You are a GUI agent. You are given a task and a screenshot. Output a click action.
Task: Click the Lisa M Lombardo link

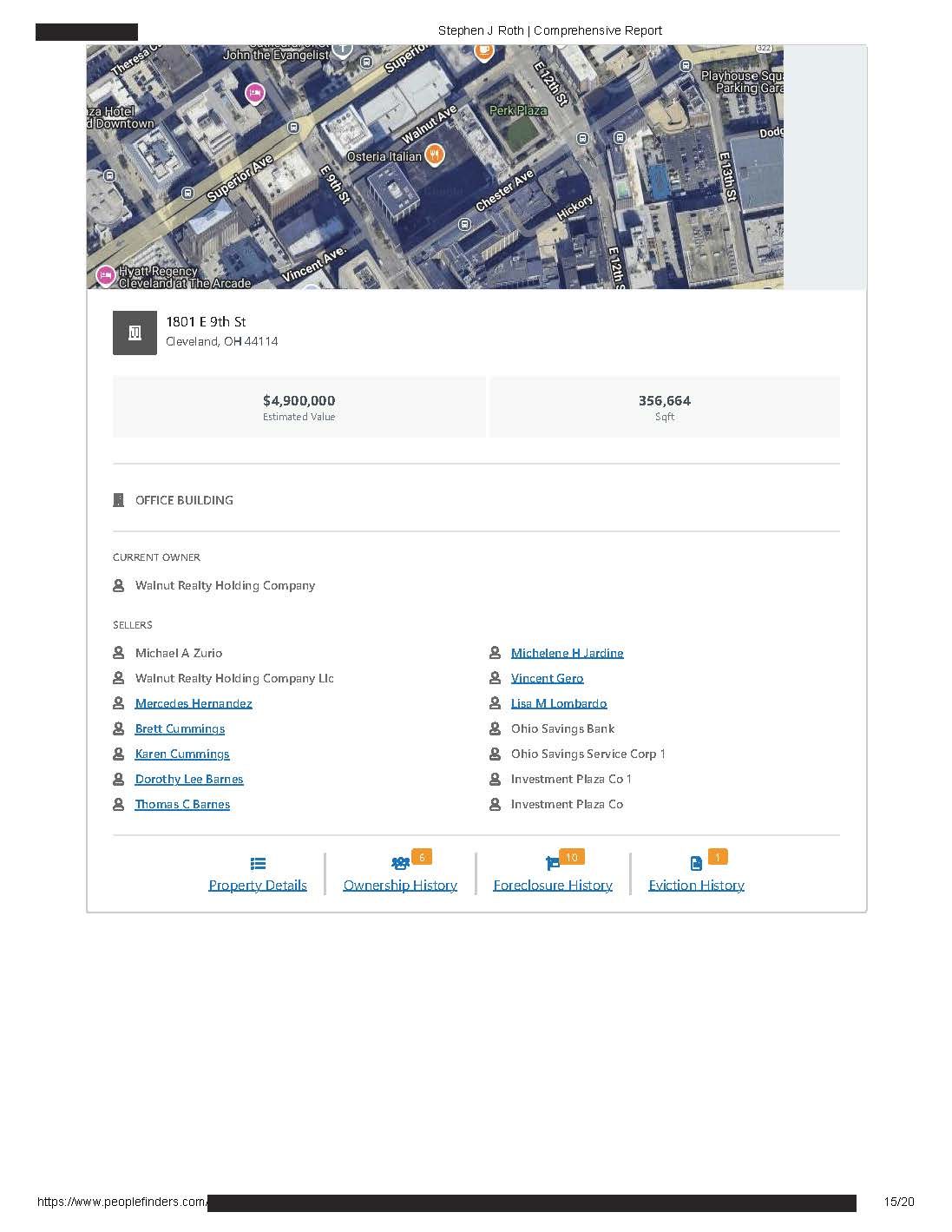coord(559,703)
